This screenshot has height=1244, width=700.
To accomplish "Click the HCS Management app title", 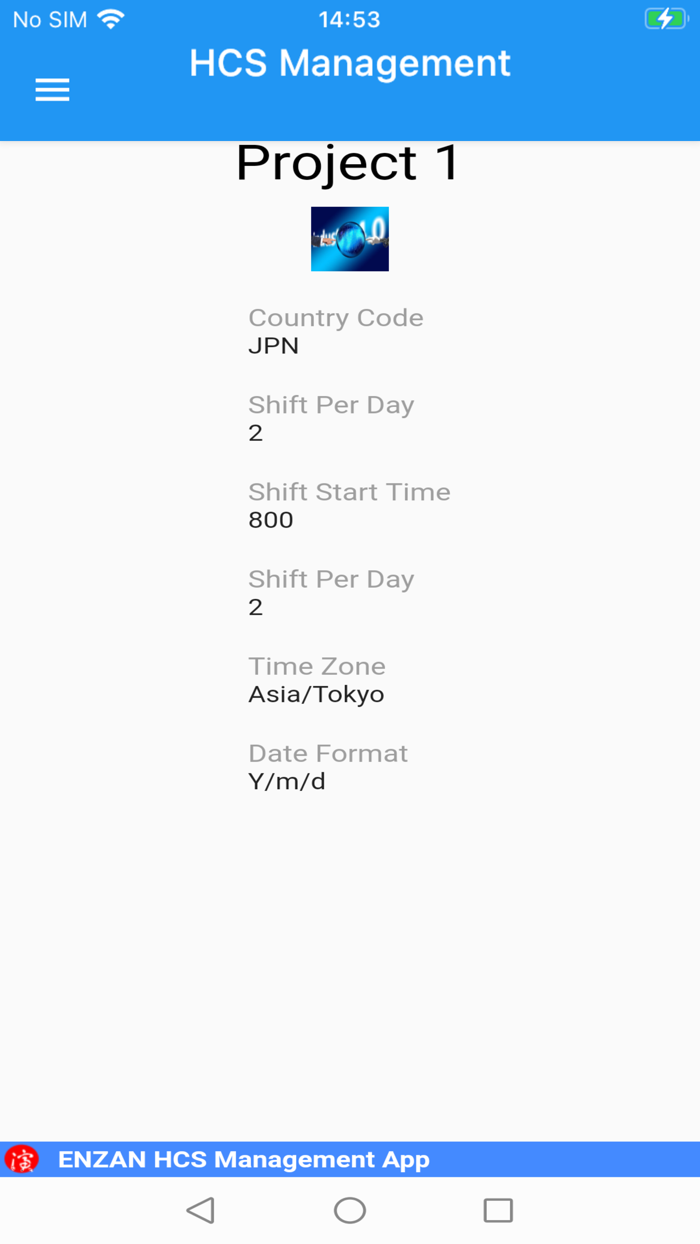I will click(x=350, y=63).
